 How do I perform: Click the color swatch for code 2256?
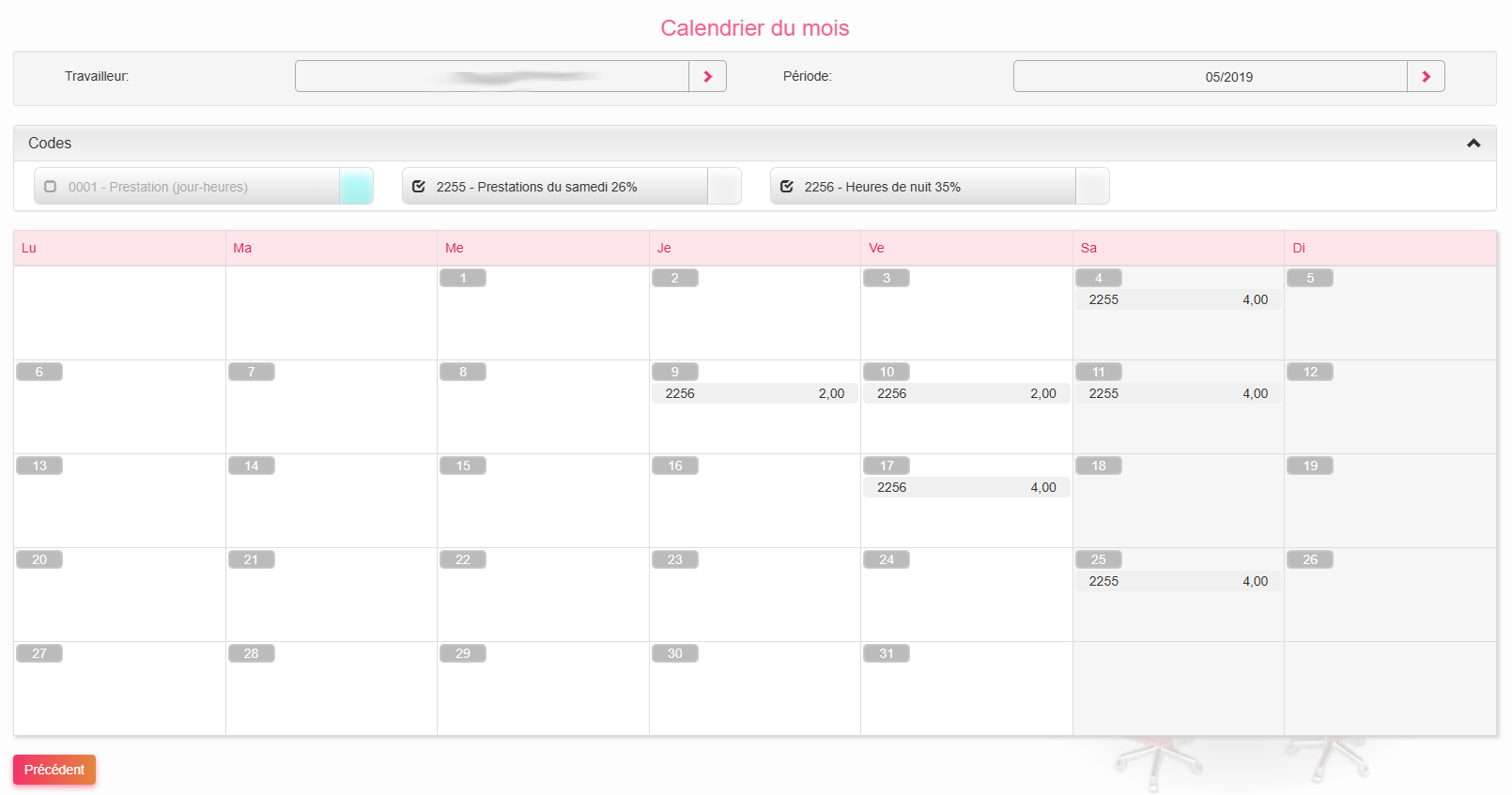1092,187
